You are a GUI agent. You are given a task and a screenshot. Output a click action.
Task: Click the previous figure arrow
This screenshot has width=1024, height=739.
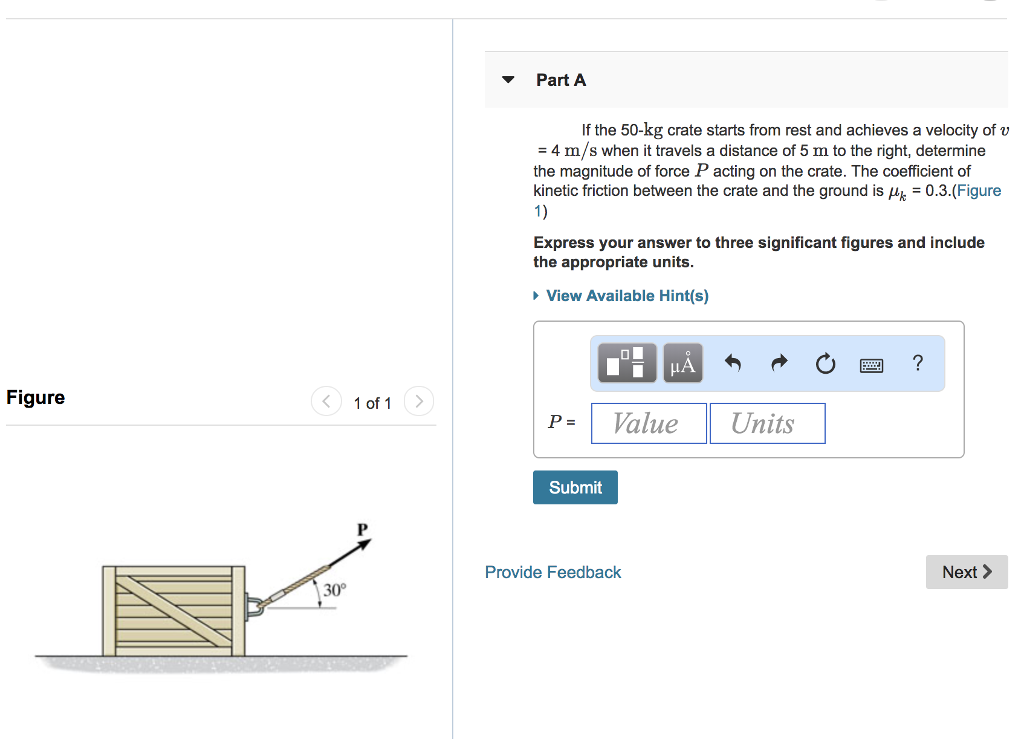326,401
